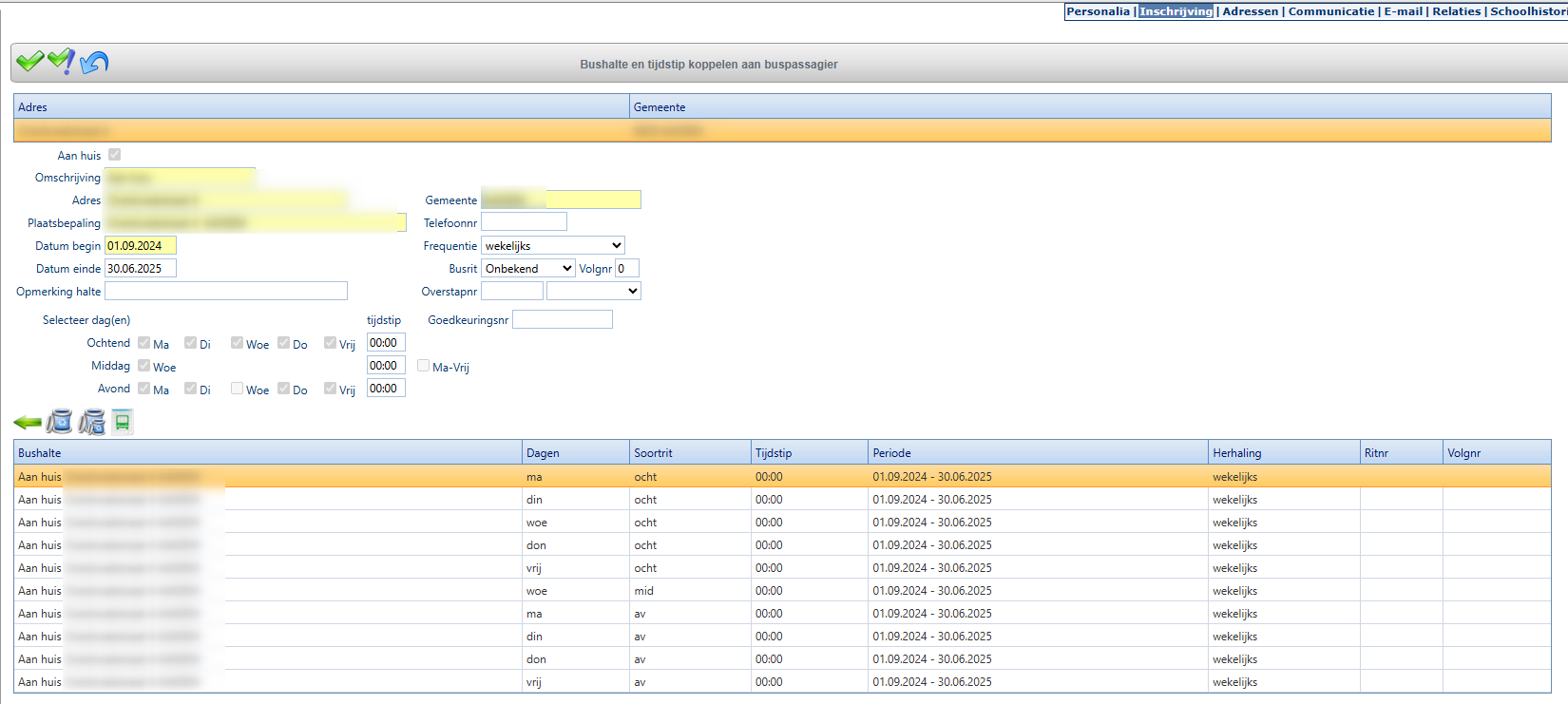Open the Relaties tab
Viewport: 1568px width, 704px height.
click(x=1456, y=11)
